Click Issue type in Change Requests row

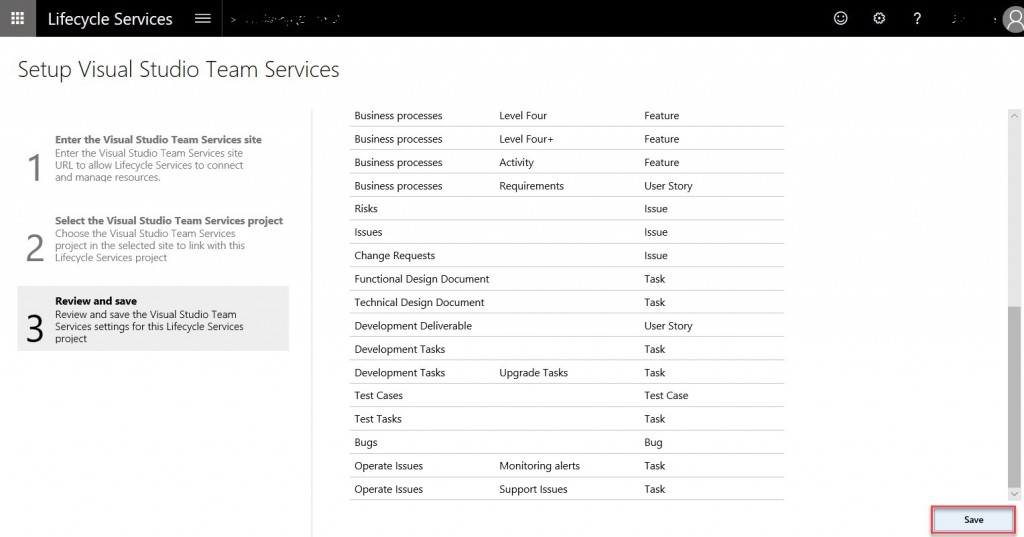[656, 256]
